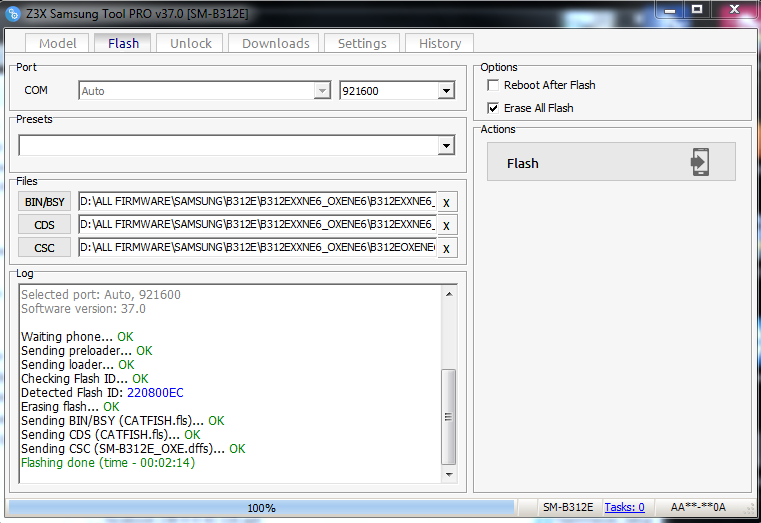The height and width of the screenshot is (523, 761).
Task: Open the Settings tab
Action: coord(362,43)
